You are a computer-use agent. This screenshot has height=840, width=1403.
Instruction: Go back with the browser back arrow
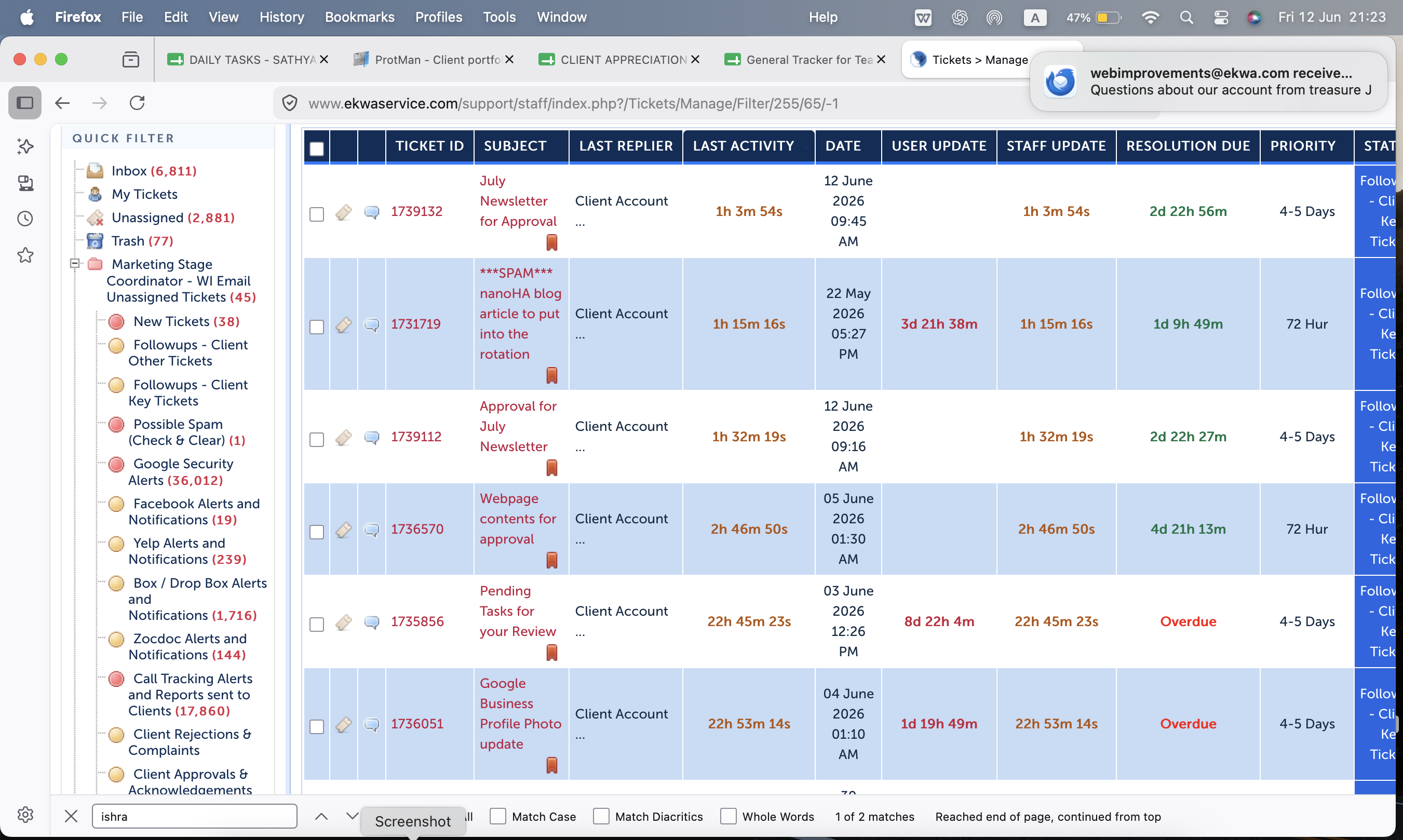(62, 102)
